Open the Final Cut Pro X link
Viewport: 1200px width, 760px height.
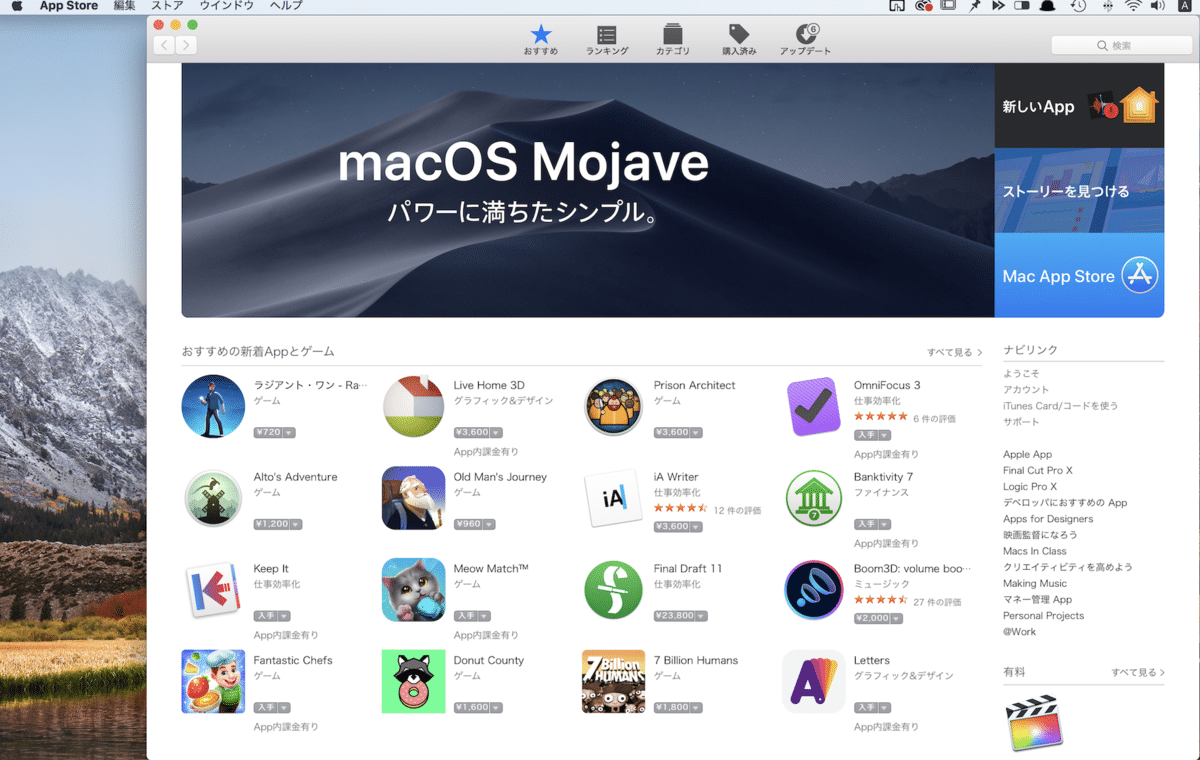click(x=1037, y=470)
